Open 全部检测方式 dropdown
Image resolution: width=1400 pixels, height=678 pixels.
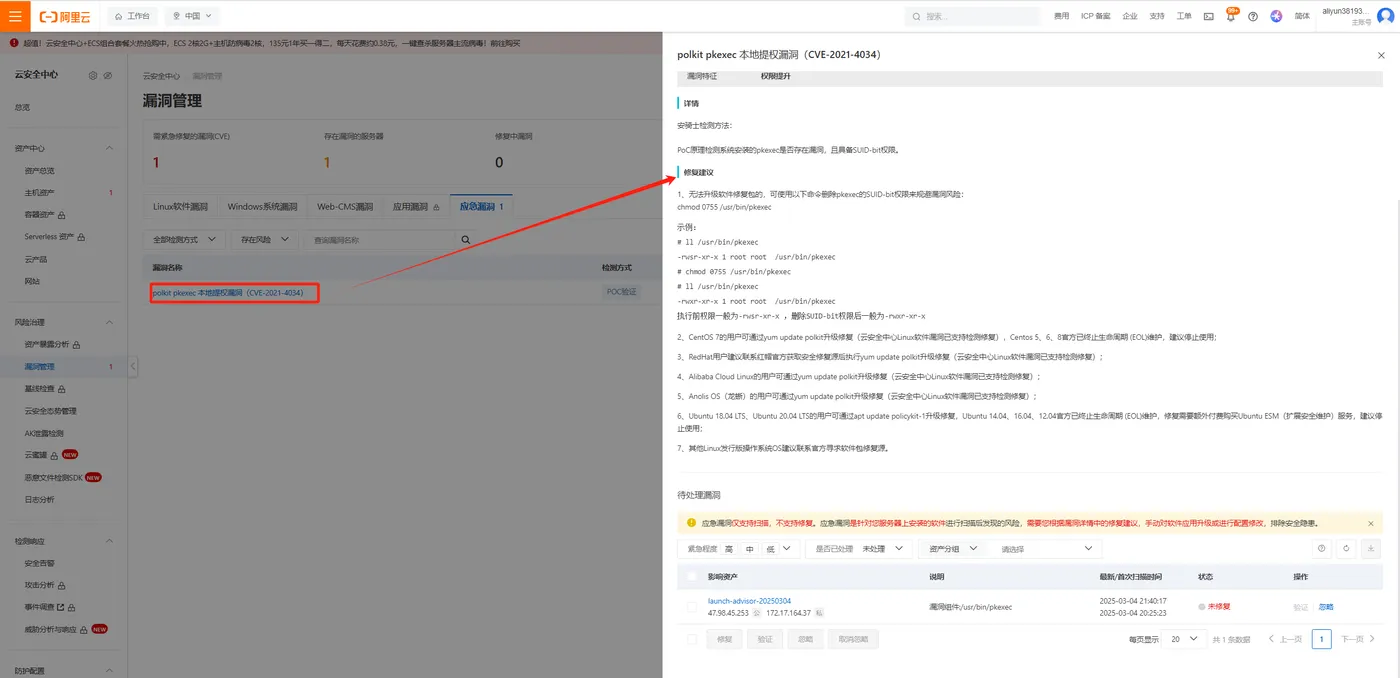(183, 240)
